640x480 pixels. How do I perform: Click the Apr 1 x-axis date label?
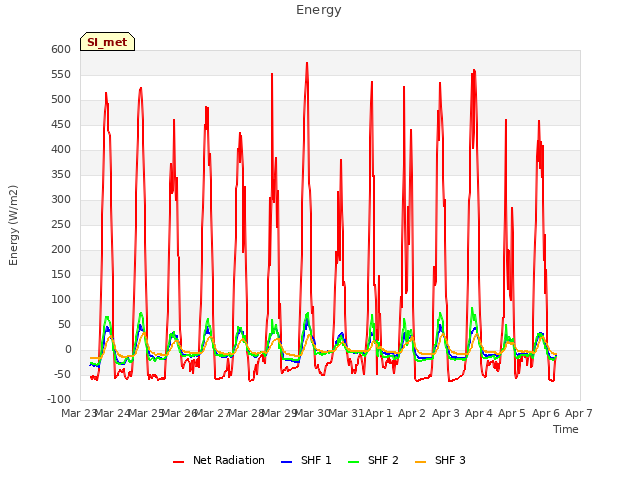tap(379, 413)
